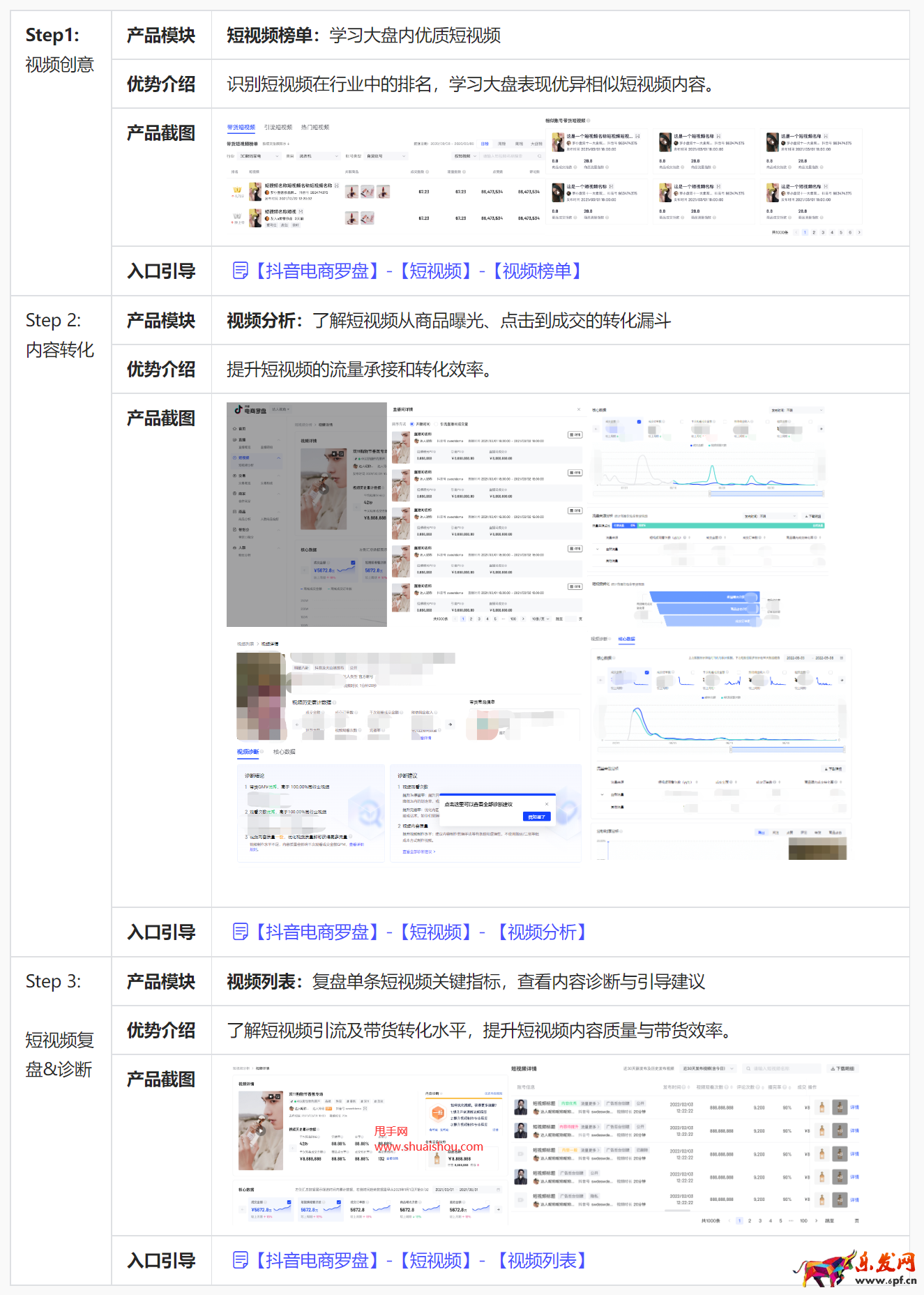Click document icon before 【视频分析】 link
Image resolution: width=924 pixels, height=1295 pixels.
tap(240, 932)
